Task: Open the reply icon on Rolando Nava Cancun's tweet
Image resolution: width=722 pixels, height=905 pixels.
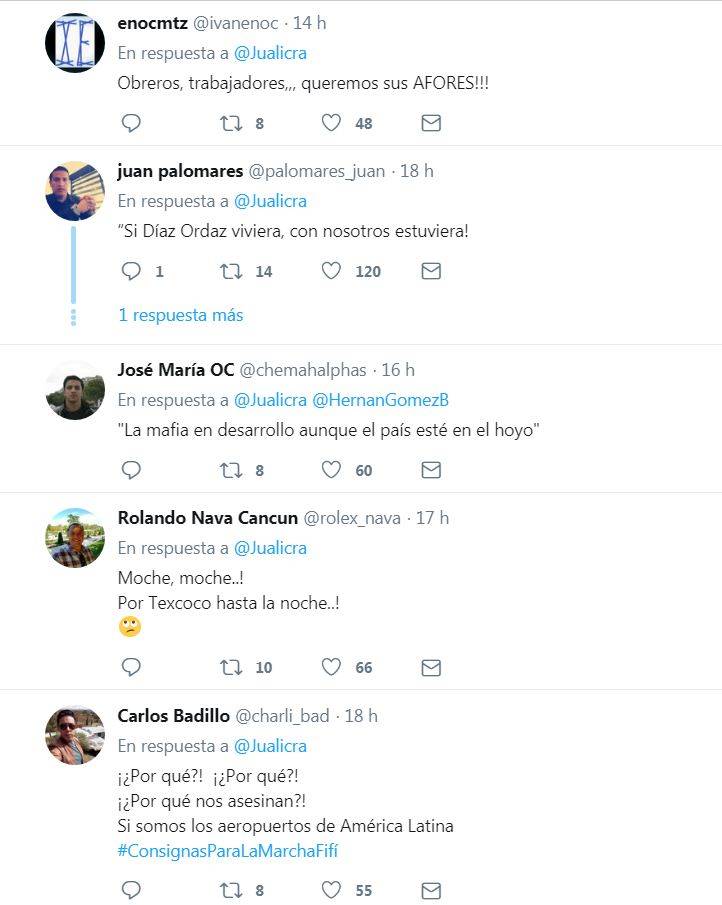Action: [130, 666]
